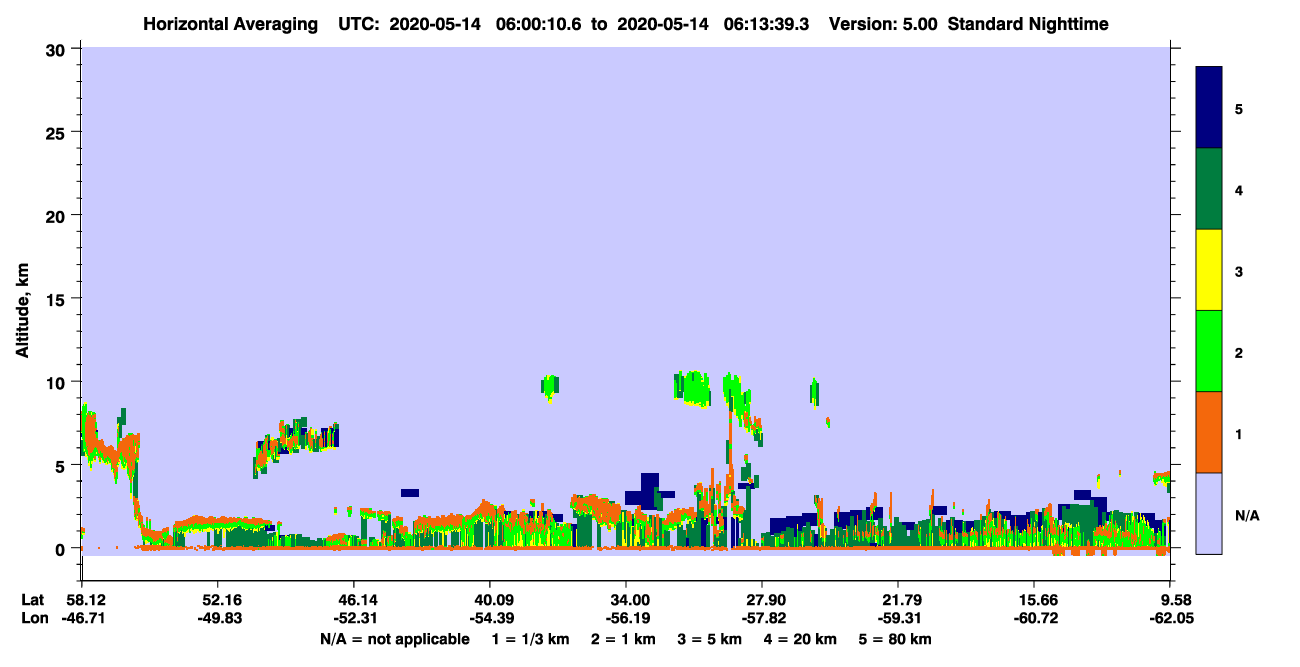
Task: Click longitude value -54.39
Action: pyautogui.click(x=490, y=618)
